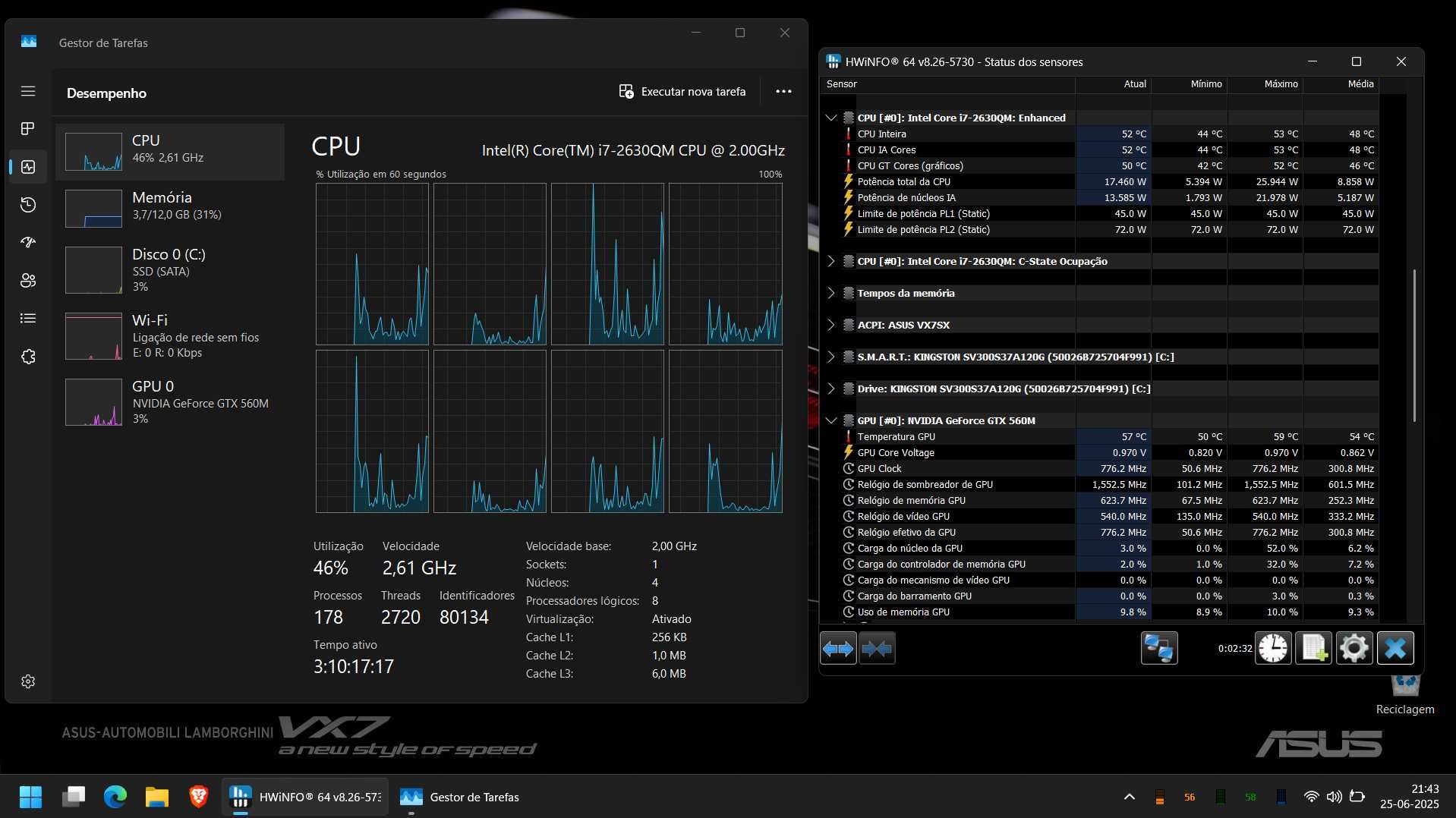1456x818 pixels.
Task: Launch Microsoft Edge from taskbar
Action: (x=115, y=797)
